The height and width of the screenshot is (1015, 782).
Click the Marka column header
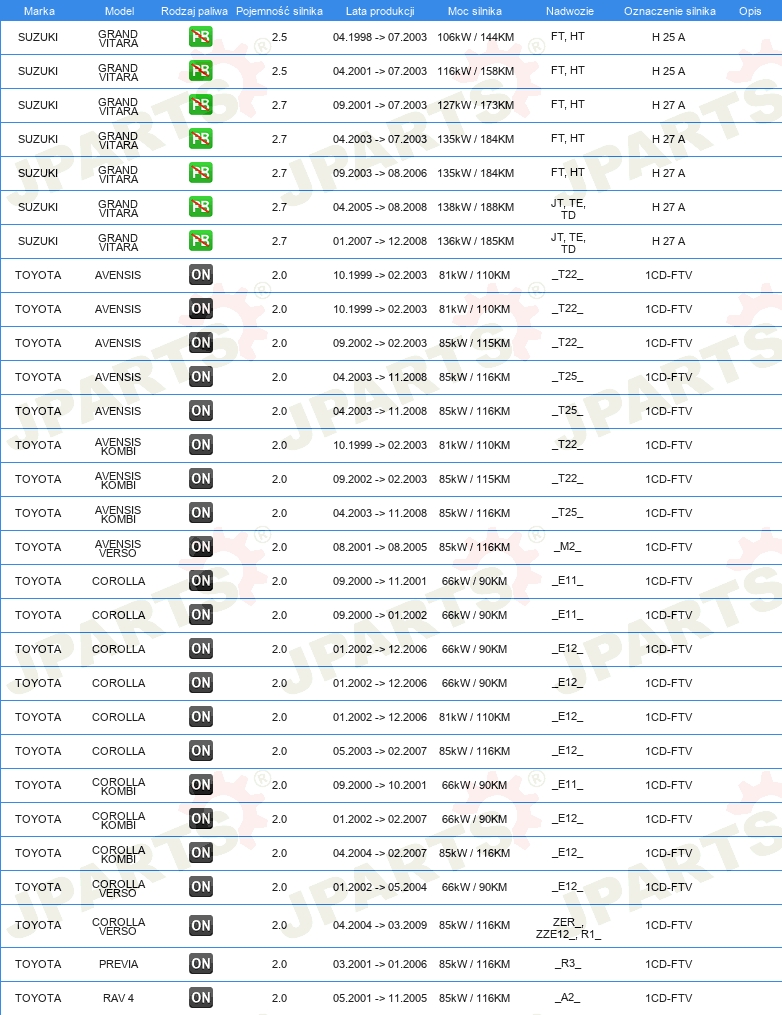pos(39,11)
